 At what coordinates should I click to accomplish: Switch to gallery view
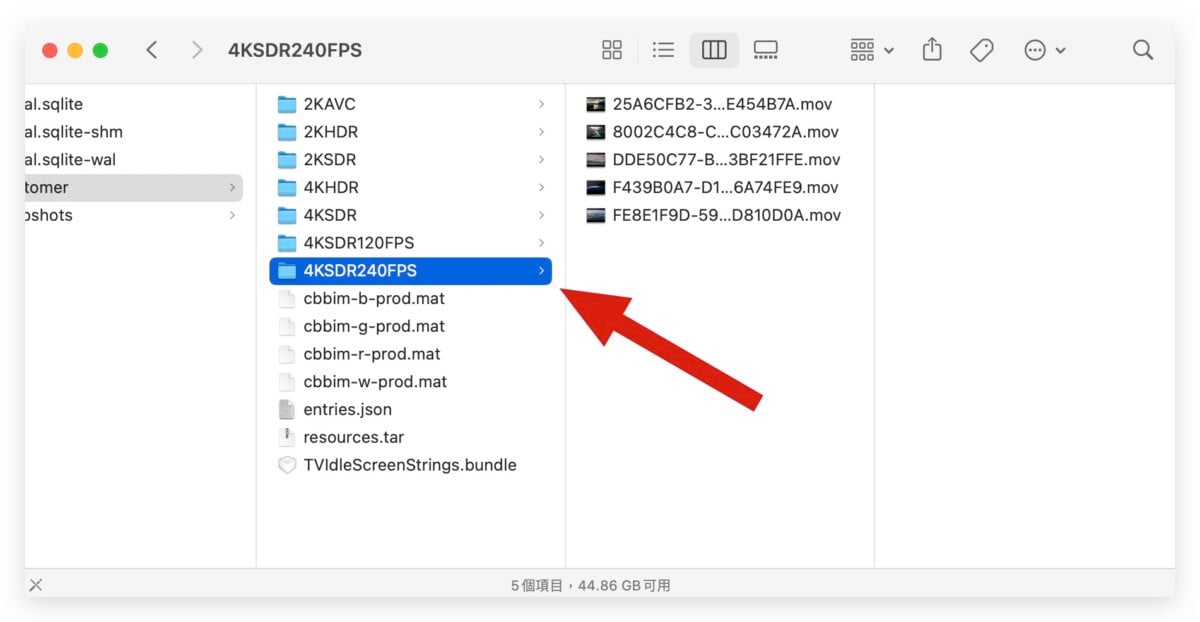coord(766,50)
